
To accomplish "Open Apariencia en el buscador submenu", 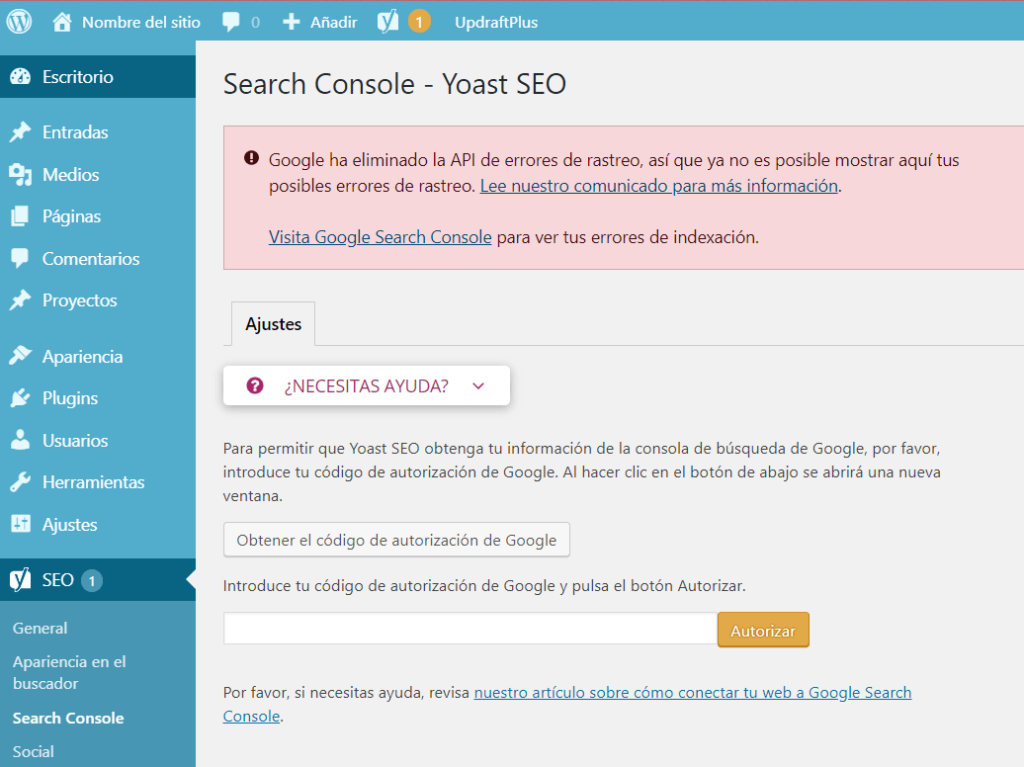I will tap(69, 672).
